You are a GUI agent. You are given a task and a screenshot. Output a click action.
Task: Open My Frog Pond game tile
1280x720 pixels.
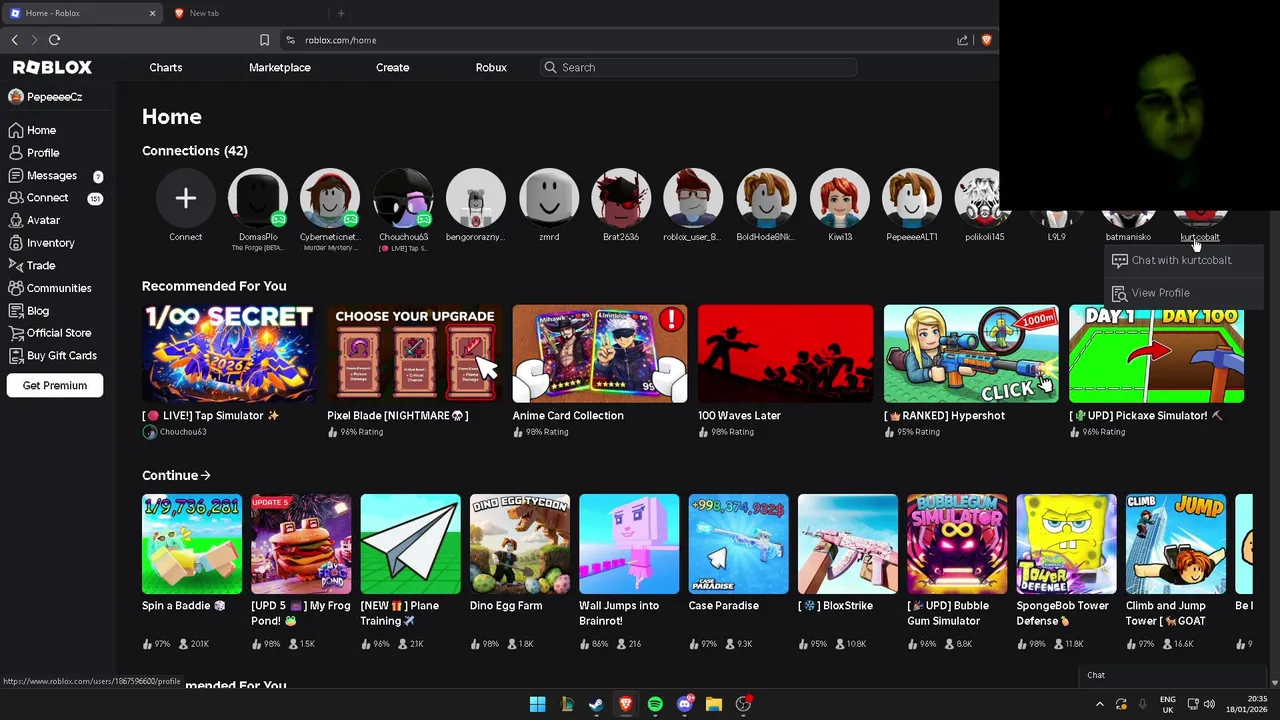(x=301, y=544)
